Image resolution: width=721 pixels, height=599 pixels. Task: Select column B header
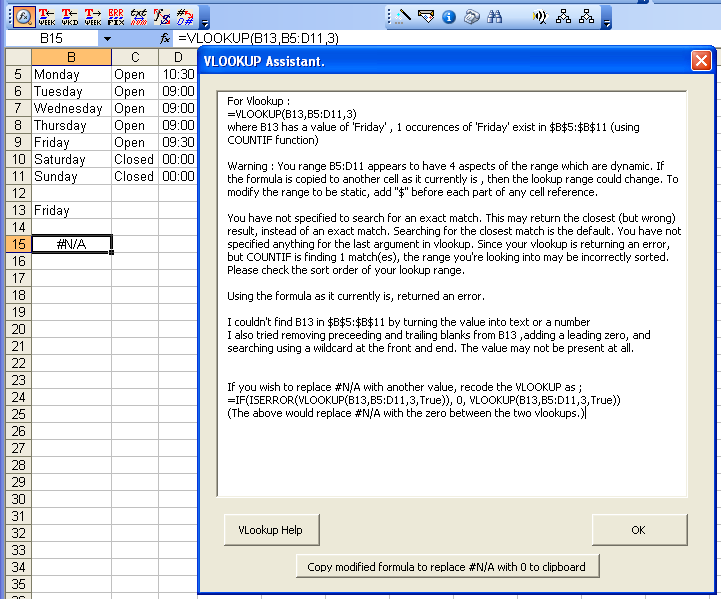(71, 57)
